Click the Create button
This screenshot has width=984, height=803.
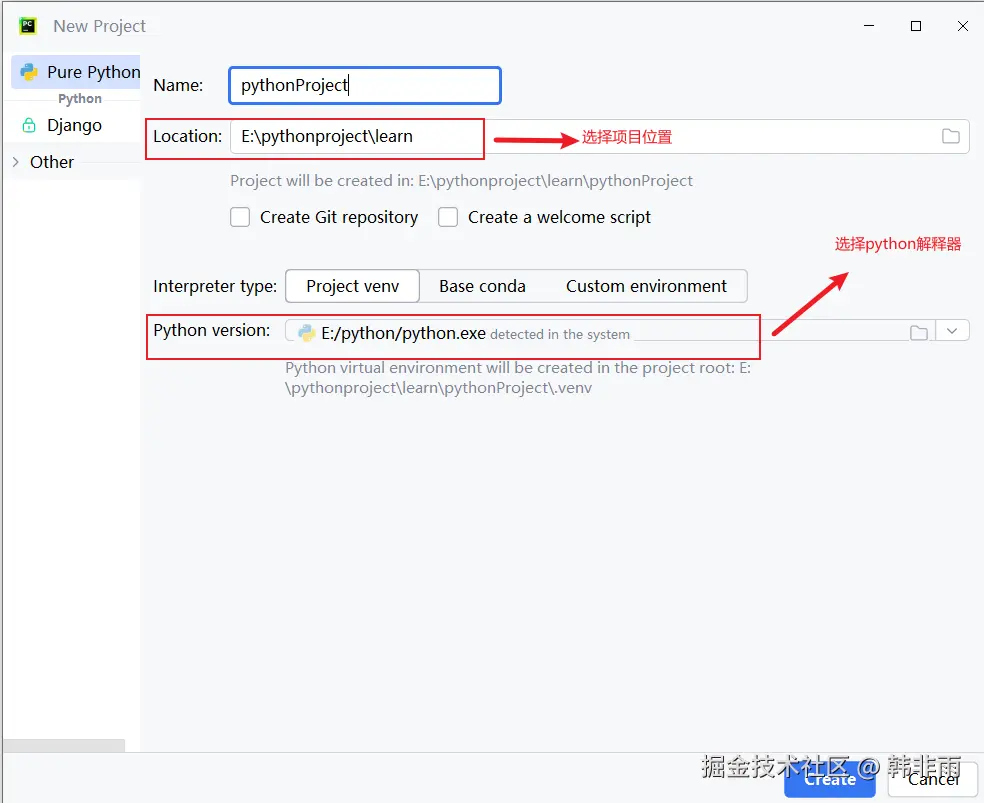point(830,780)
